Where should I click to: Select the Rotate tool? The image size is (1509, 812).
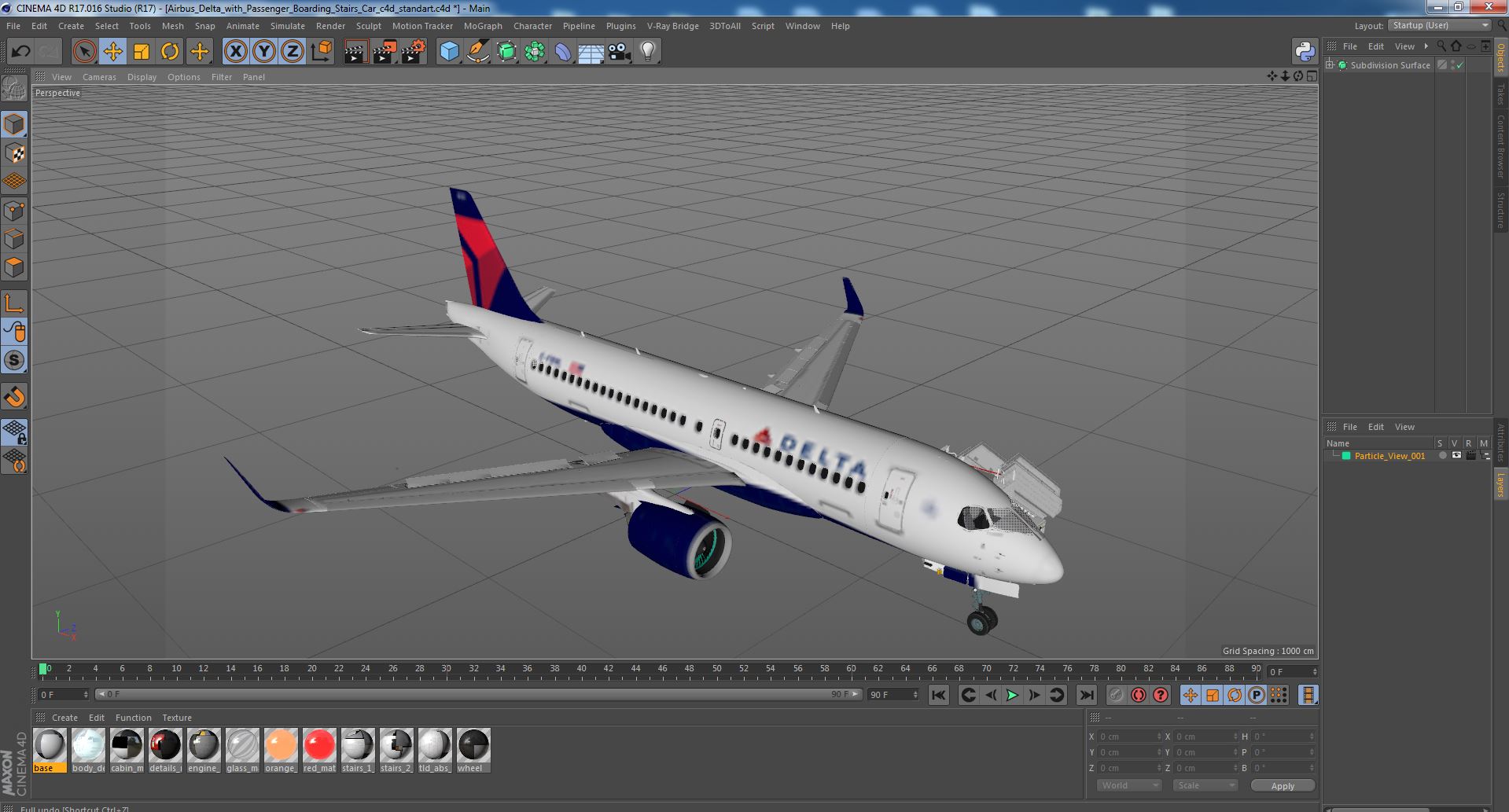(170, 52)
